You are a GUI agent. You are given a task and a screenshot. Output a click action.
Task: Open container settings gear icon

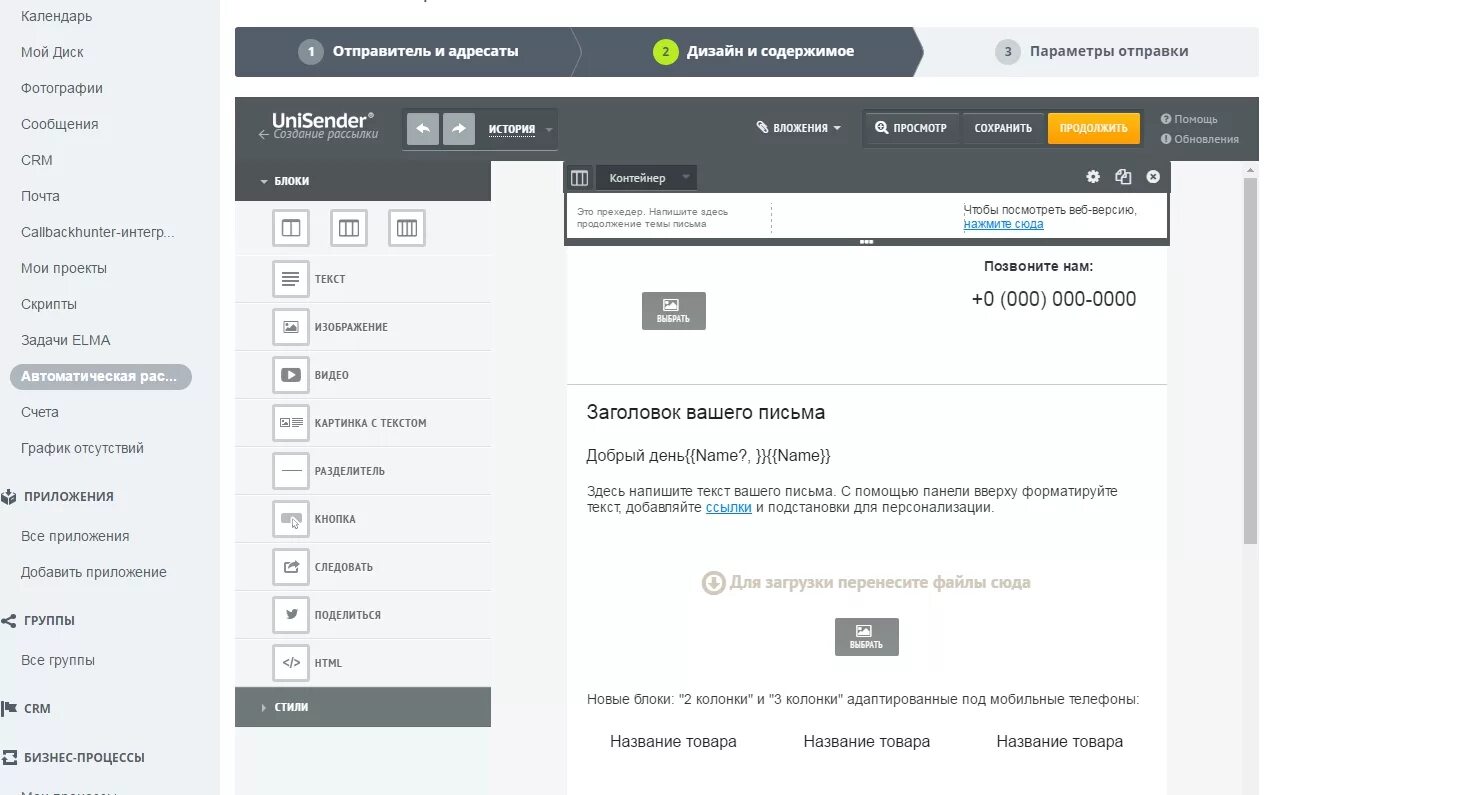click(x=1093, y=177)
